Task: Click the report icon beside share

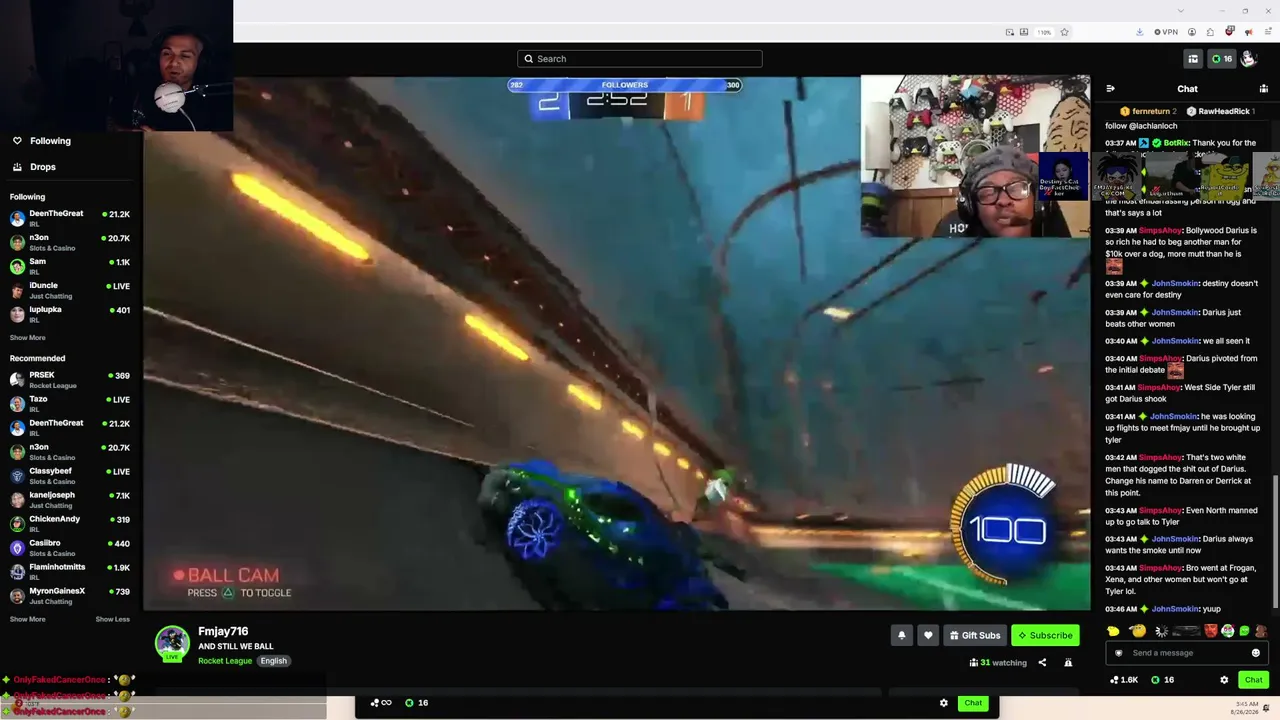Action: [x=1068, y=662]
